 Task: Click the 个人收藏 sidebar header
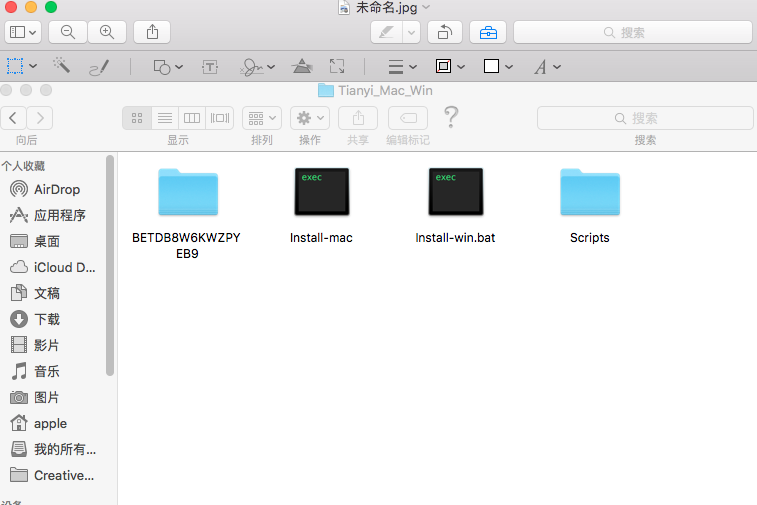point(23,166)
